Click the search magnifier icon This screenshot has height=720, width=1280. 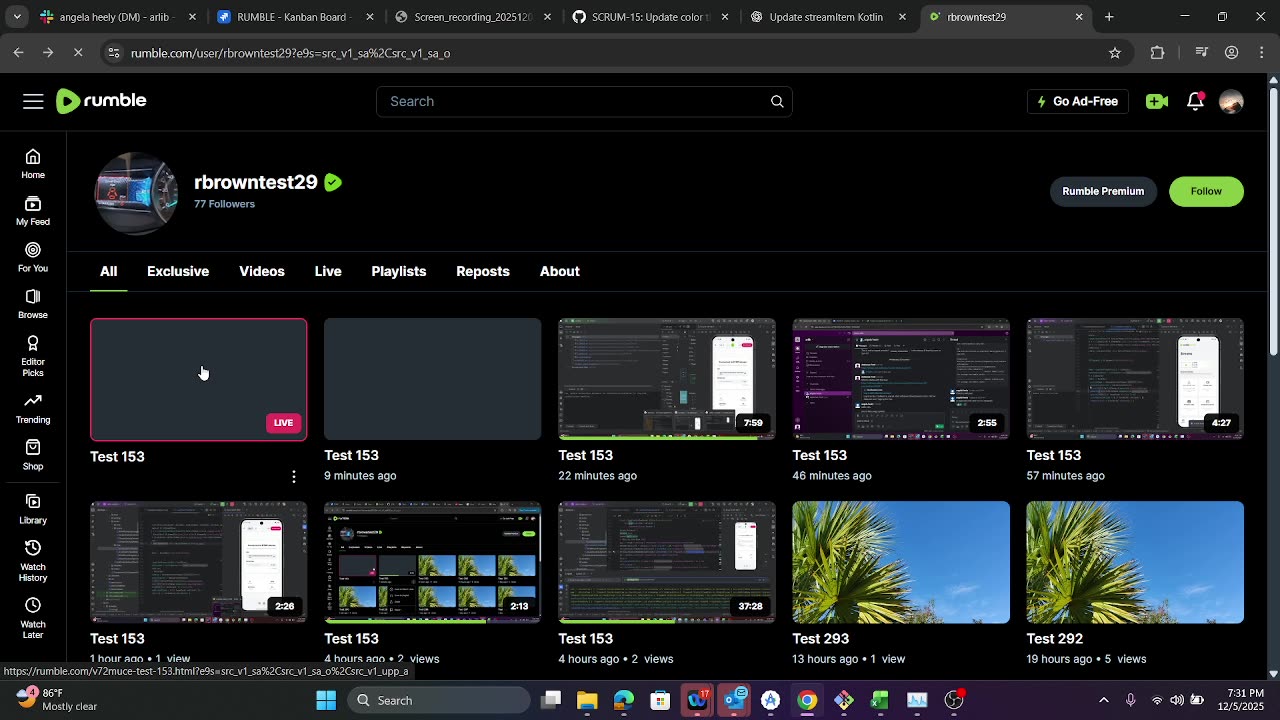pyautogui.click(x=777, y=101)
